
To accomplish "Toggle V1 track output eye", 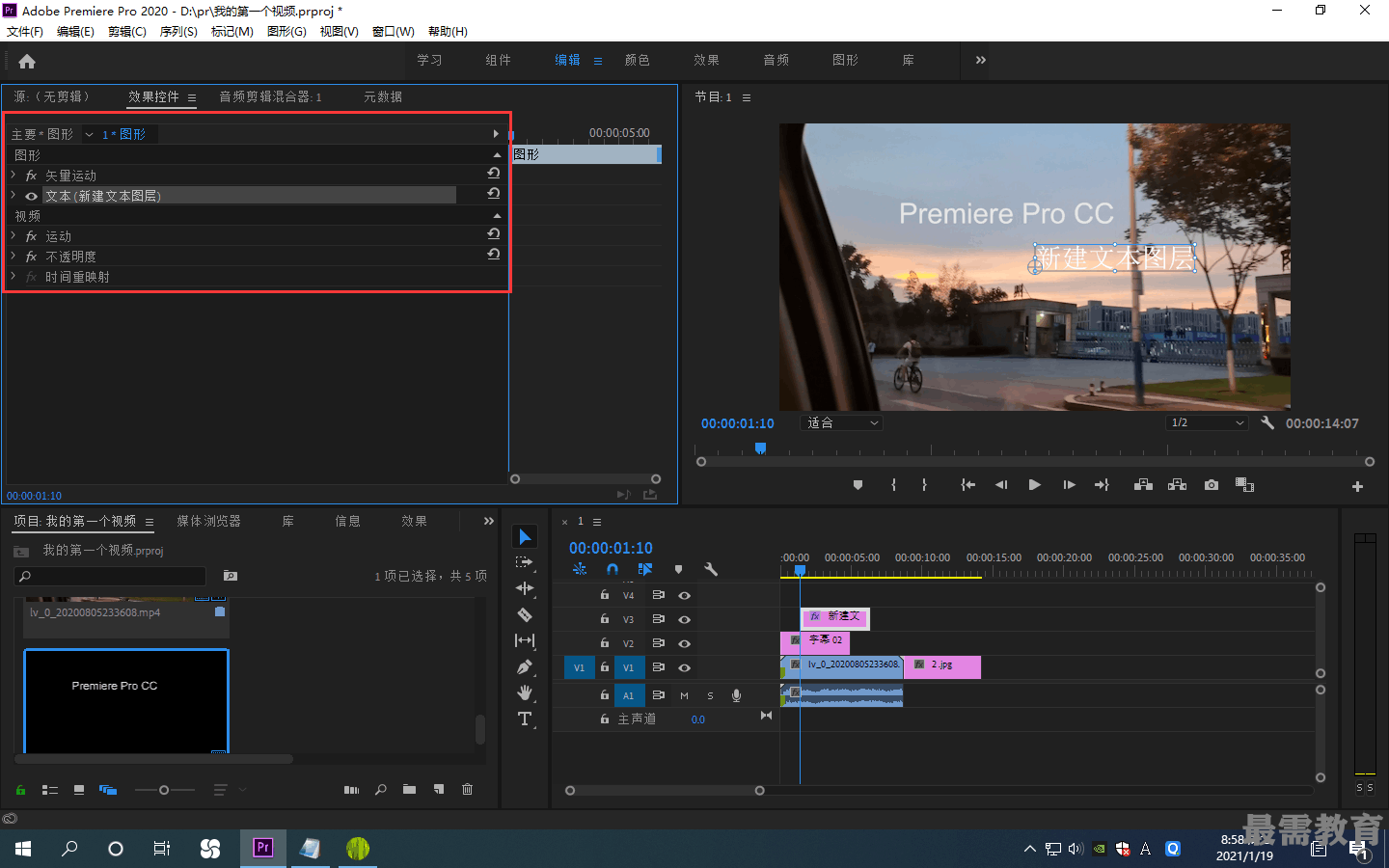I will click(x=684, y=667).
